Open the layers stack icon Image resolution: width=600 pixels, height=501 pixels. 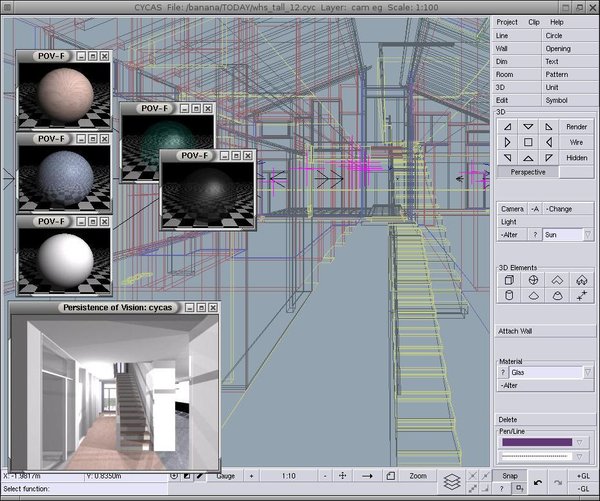click(x=451, y=480)
